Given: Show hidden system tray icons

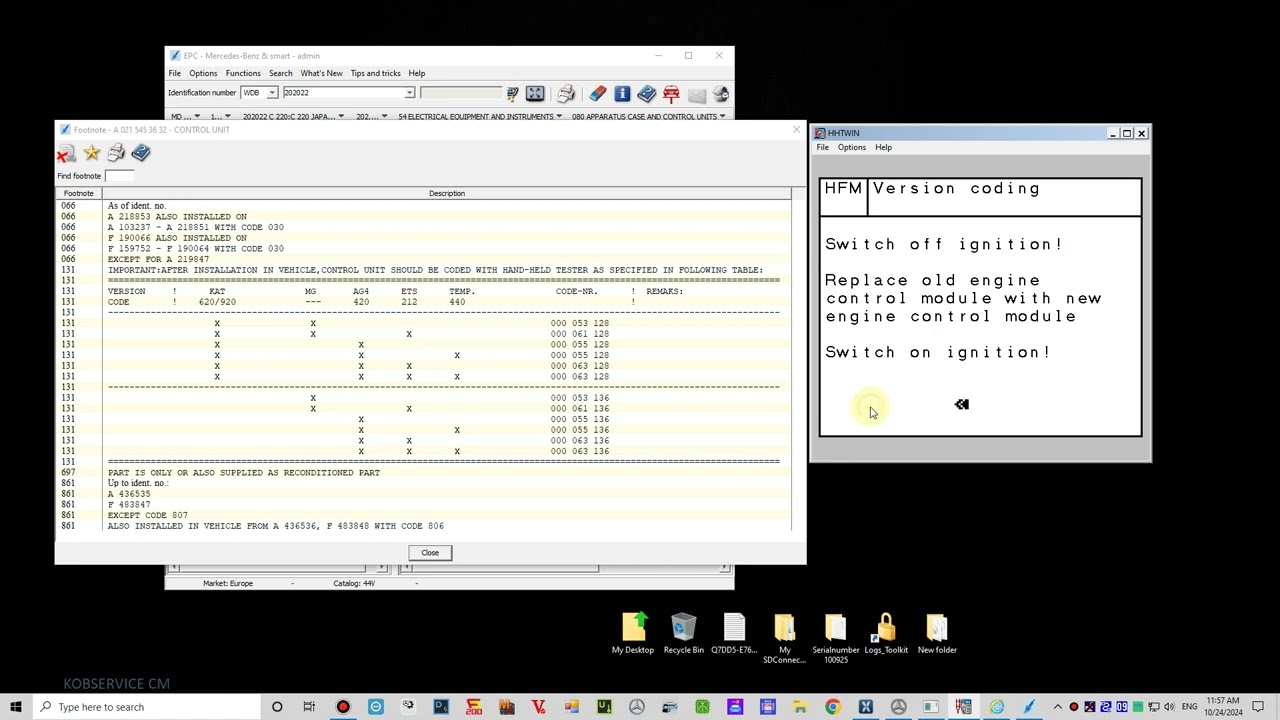Looking at the screenshot, I should 1058,707.
